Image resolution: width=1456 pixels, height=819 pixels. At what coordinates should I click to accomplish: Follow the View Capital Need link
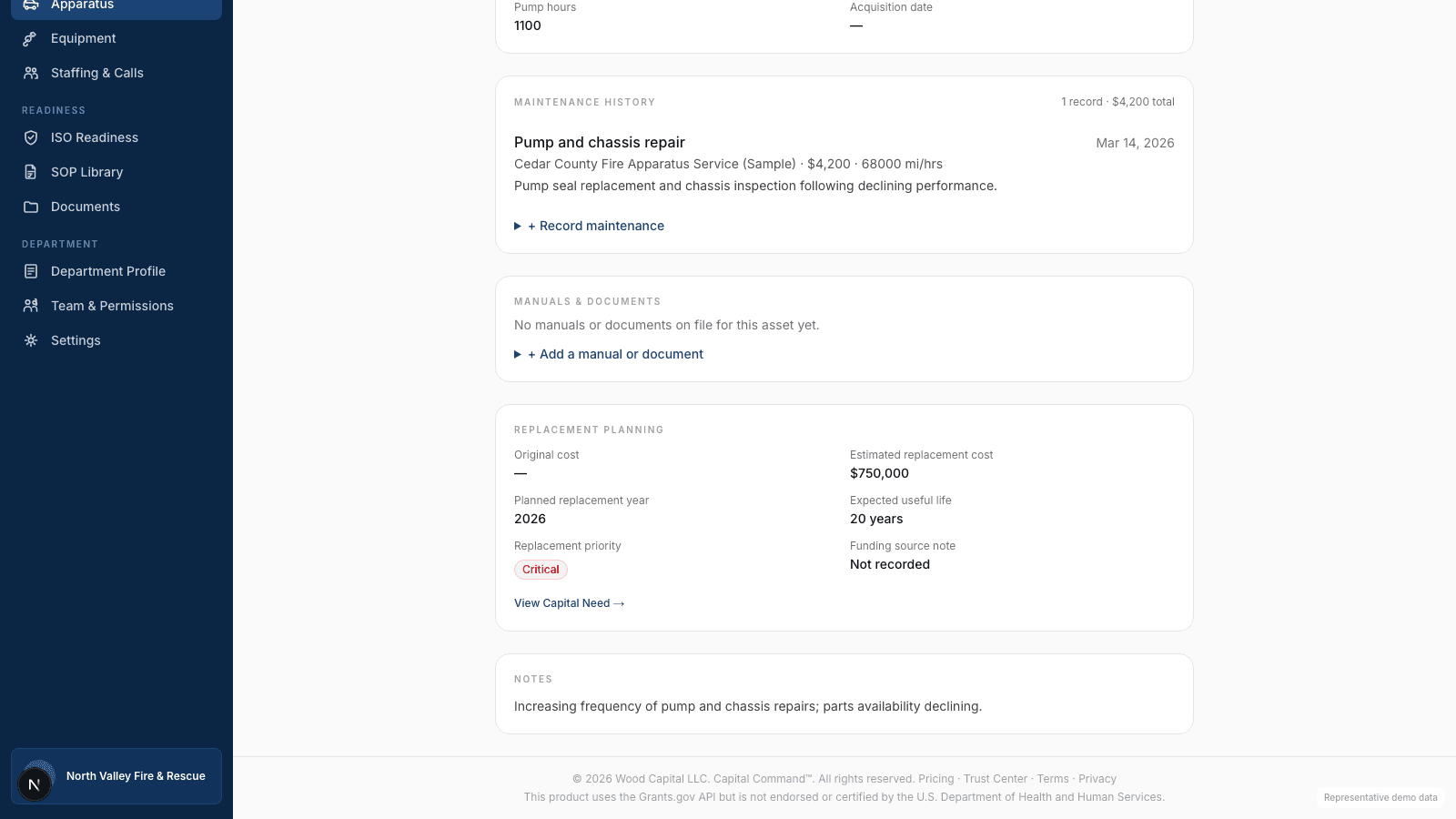coord(570,603)
